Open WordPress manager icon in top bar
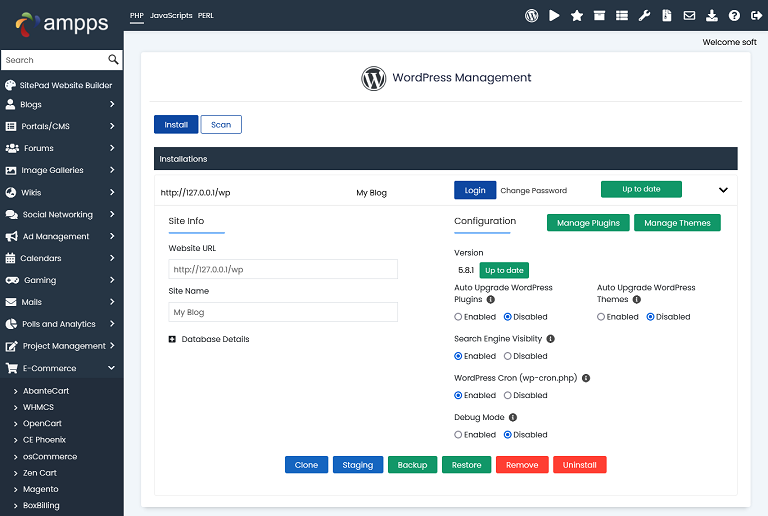The width and height of the screenshot is (768, 516). (x=531, y=16)
